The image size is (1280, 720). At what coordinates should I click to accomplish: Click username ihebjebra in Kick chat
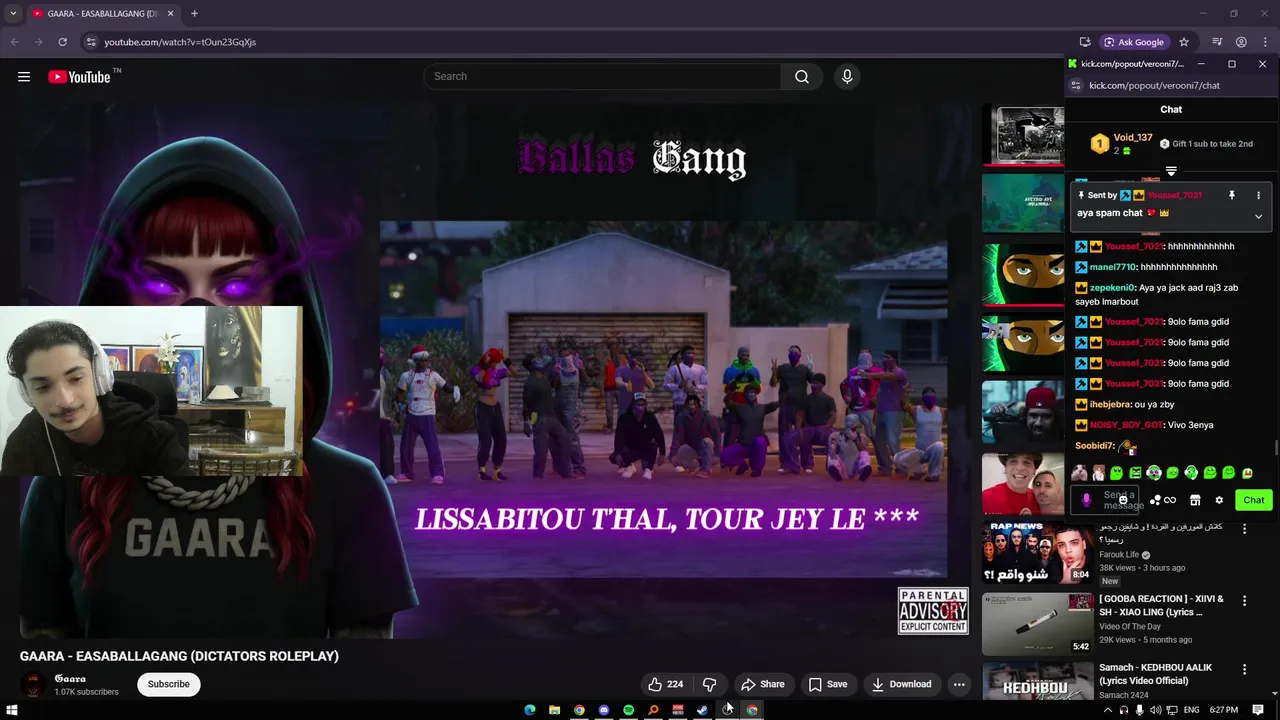click(x=1110, y=404)
